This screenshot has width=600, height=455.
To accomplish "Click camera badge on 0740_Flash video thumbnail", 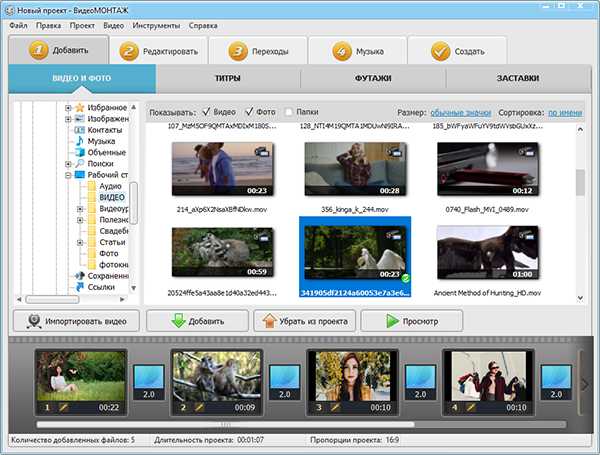I will 528,152.
